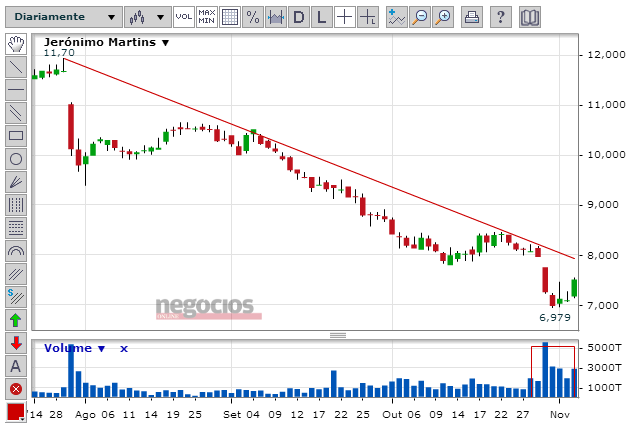
Task: Click the 5000T volume axis label
Action: (x=604, y=348)
